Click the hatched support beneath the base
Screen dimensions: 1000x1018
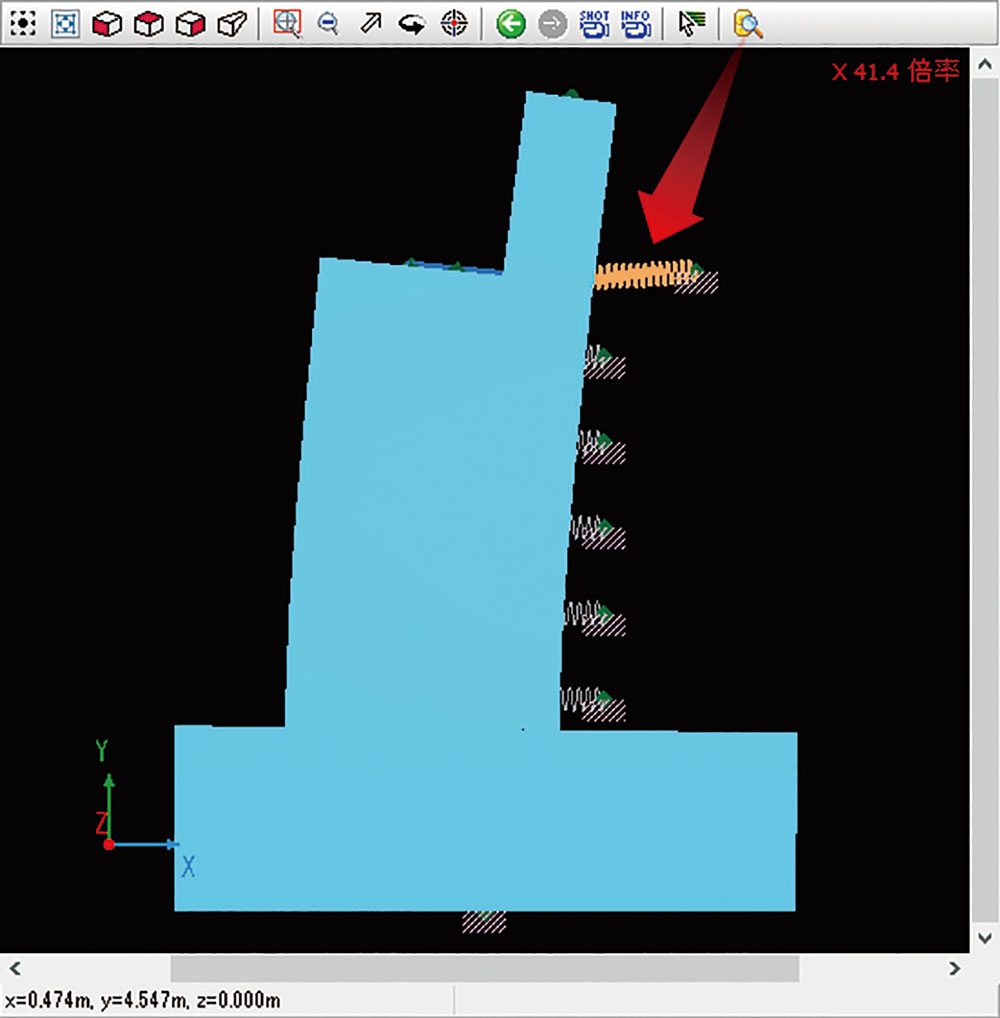pyautogui.click(x=484, y=922)
